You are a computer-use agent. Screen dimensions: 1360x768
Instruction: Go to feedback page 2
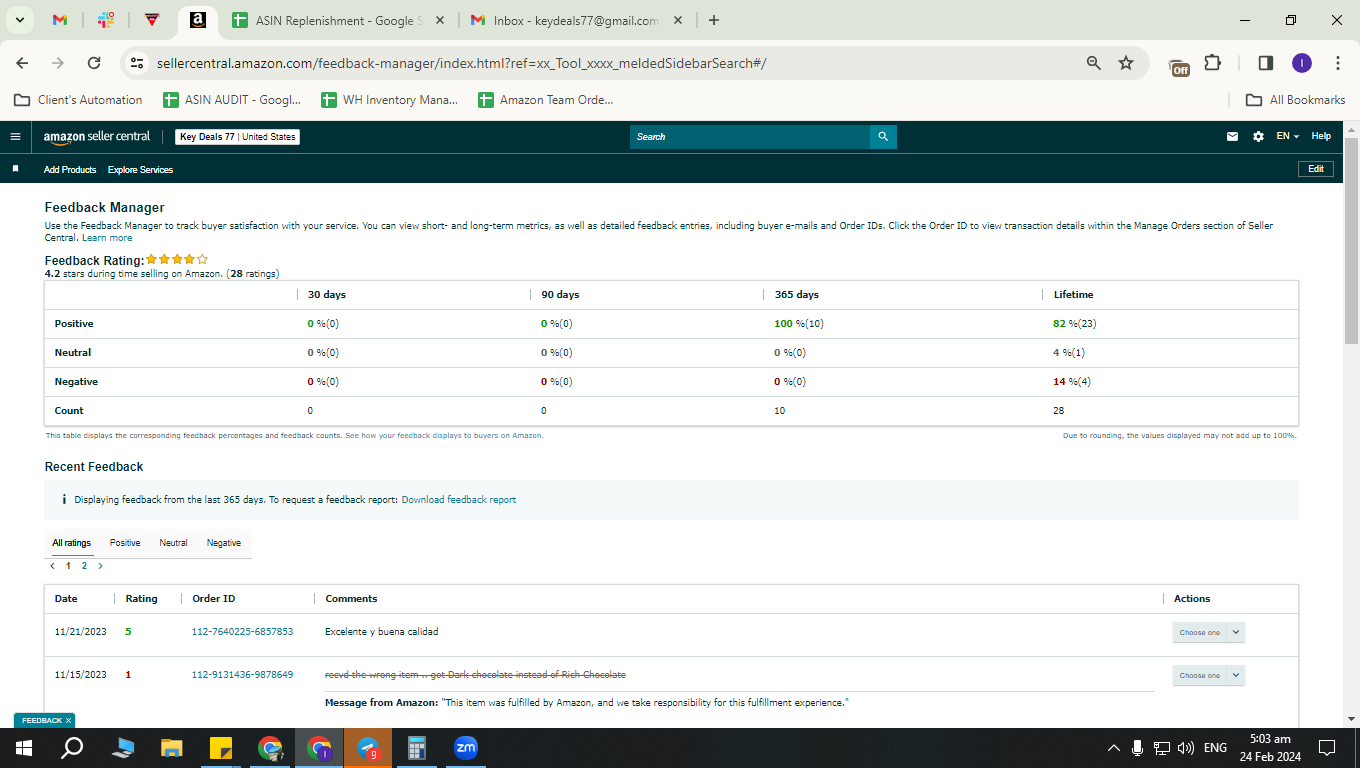click(84, 566)
